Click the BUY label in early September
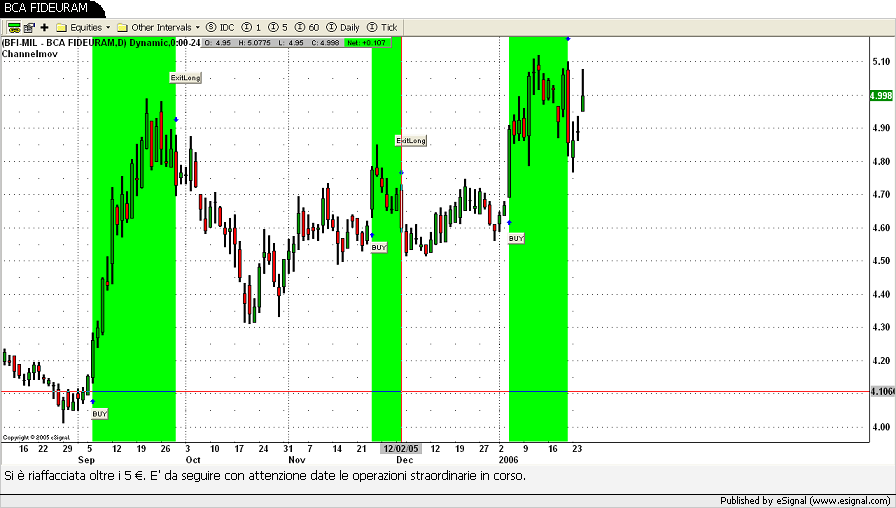This screenshot has height=508, width=896. 100,413
